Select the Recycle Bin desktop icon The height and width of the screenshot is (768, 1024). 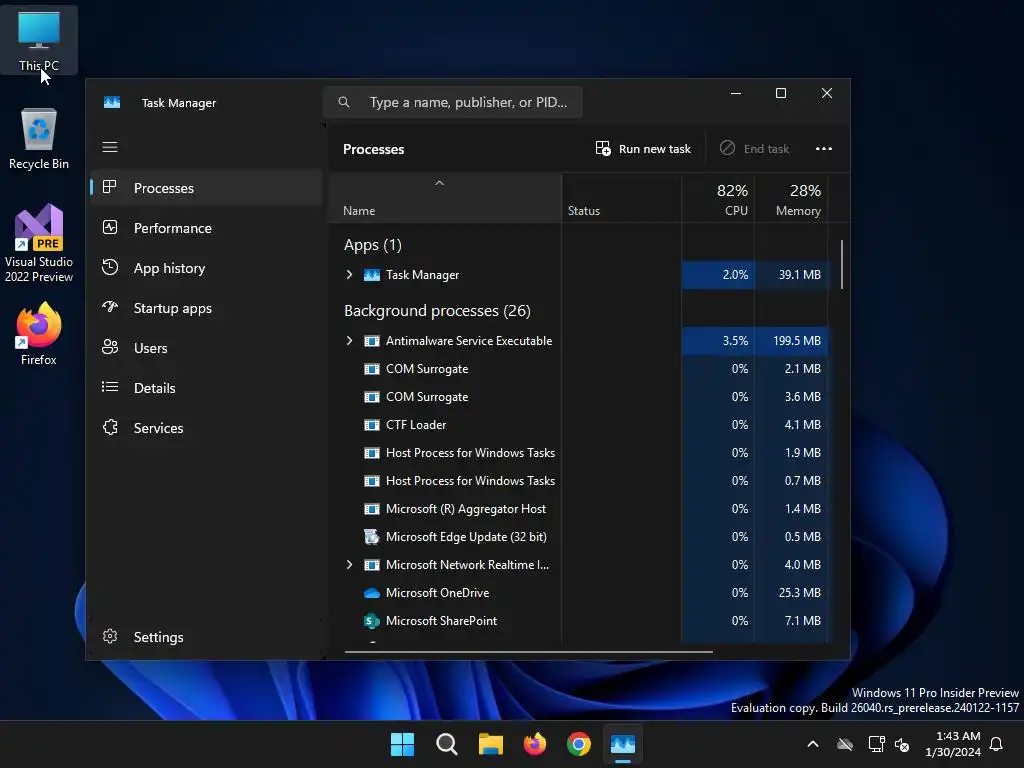tap(39, 138)
